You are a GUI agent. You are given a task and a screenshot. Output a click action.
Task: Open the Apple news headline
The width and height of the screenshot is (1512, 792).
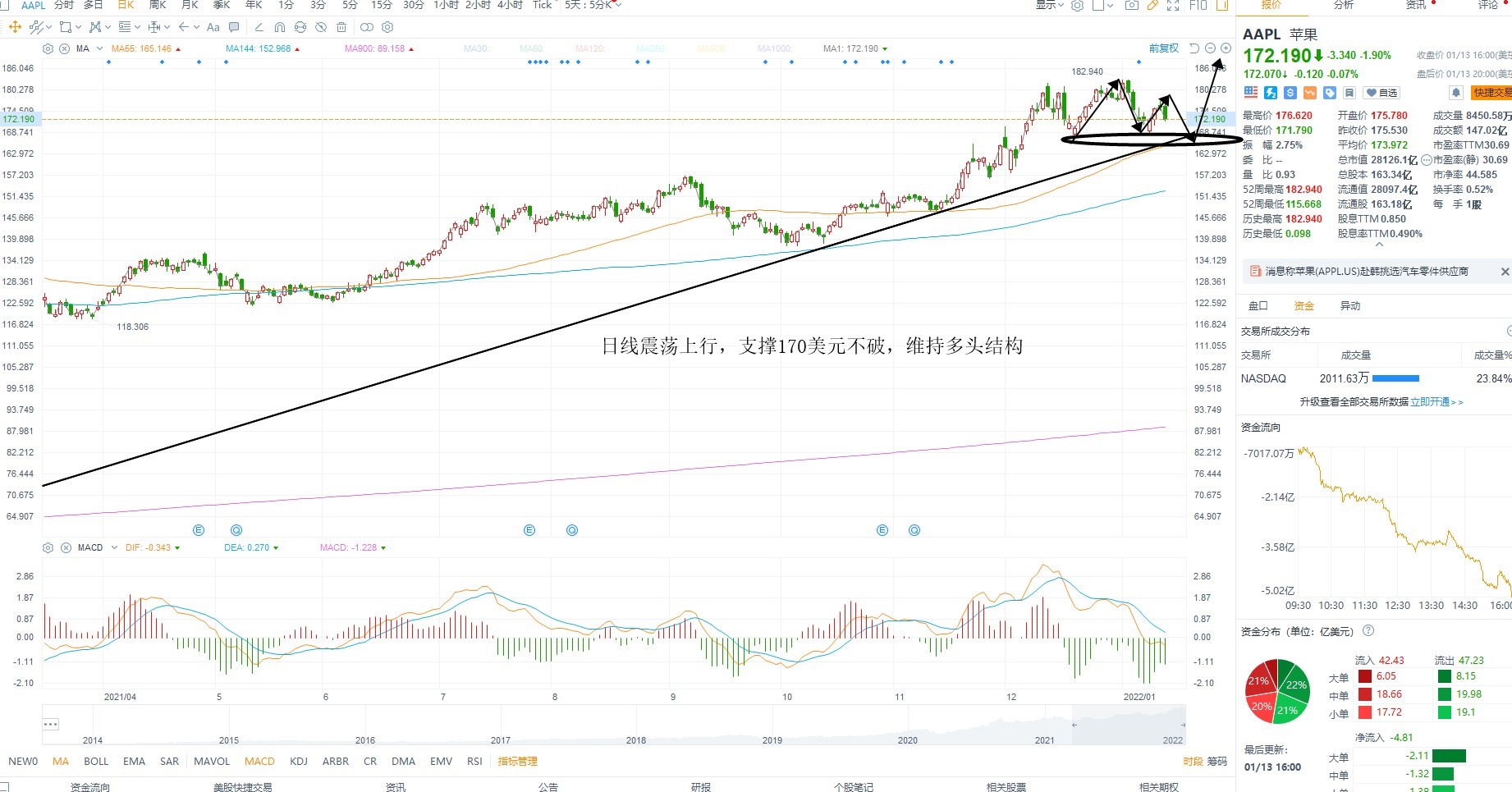pyautogui.click(x=1367, y=272)
